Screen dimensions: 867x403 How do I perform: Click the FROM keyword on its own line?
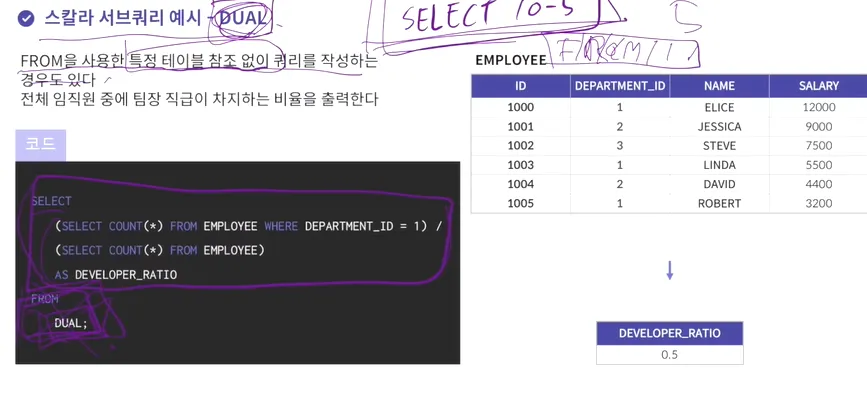45,299
